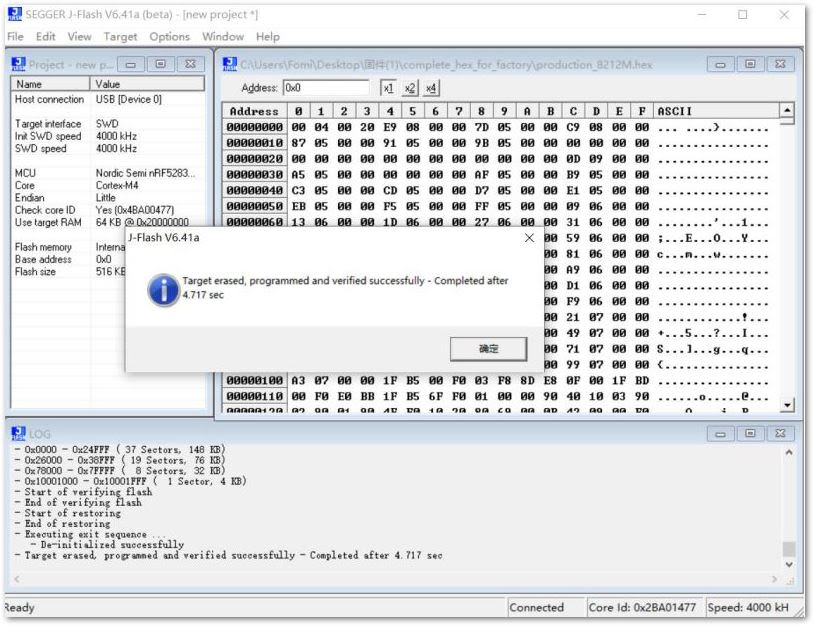Maximize the SEGGER J-Flash main window

pyautogui.click(x=742, y=15)
